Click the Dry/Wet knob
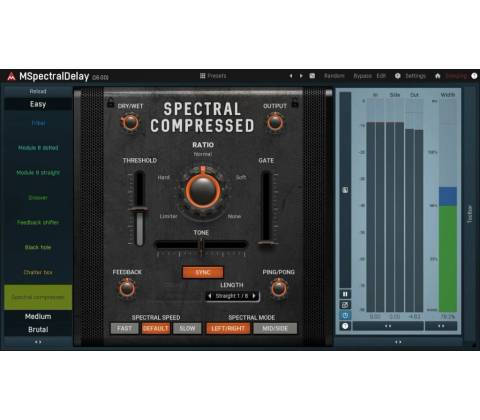 (130, 123)
